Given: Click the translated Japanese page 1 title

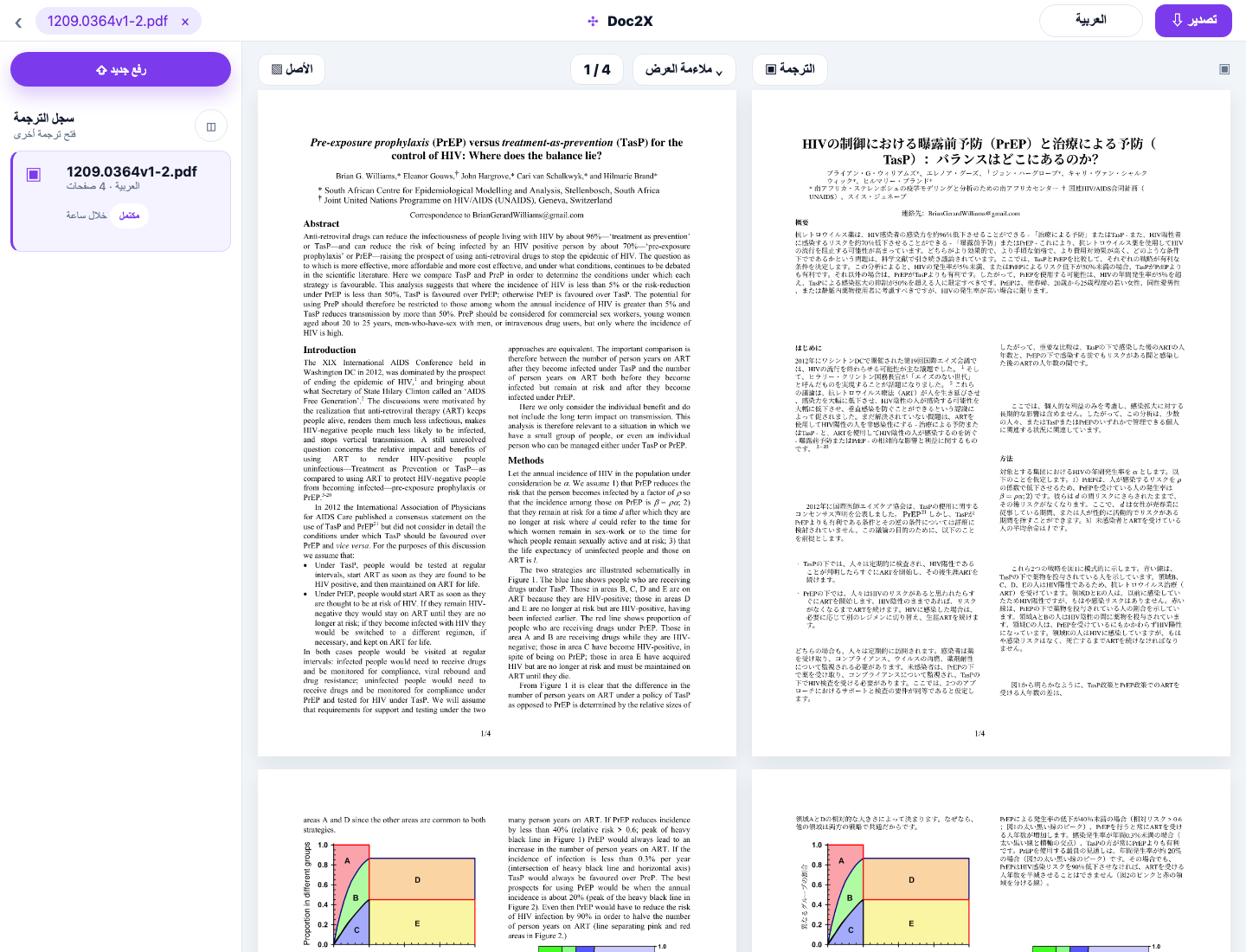Looking at the screenshot, I should (x=979, y=151).
